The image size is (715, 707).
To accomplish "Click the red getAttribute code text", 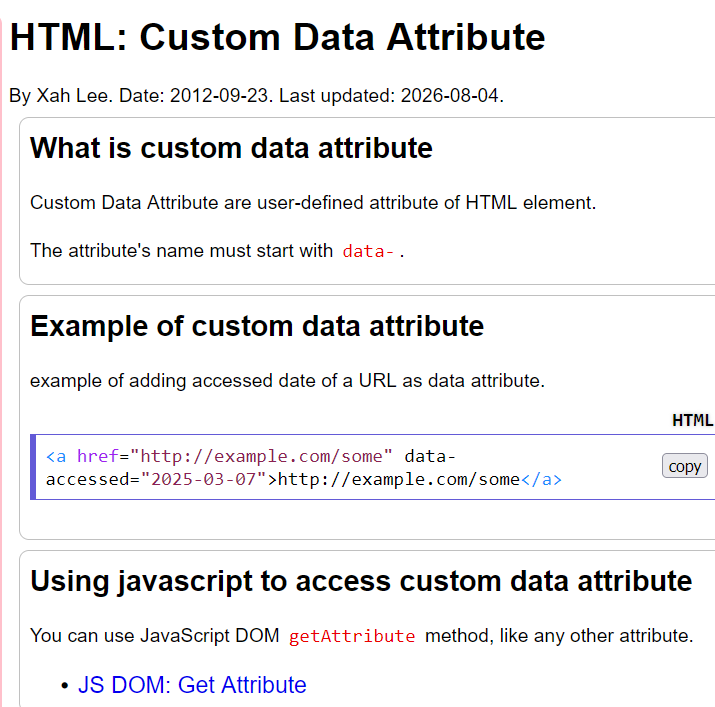I will 352,636.
